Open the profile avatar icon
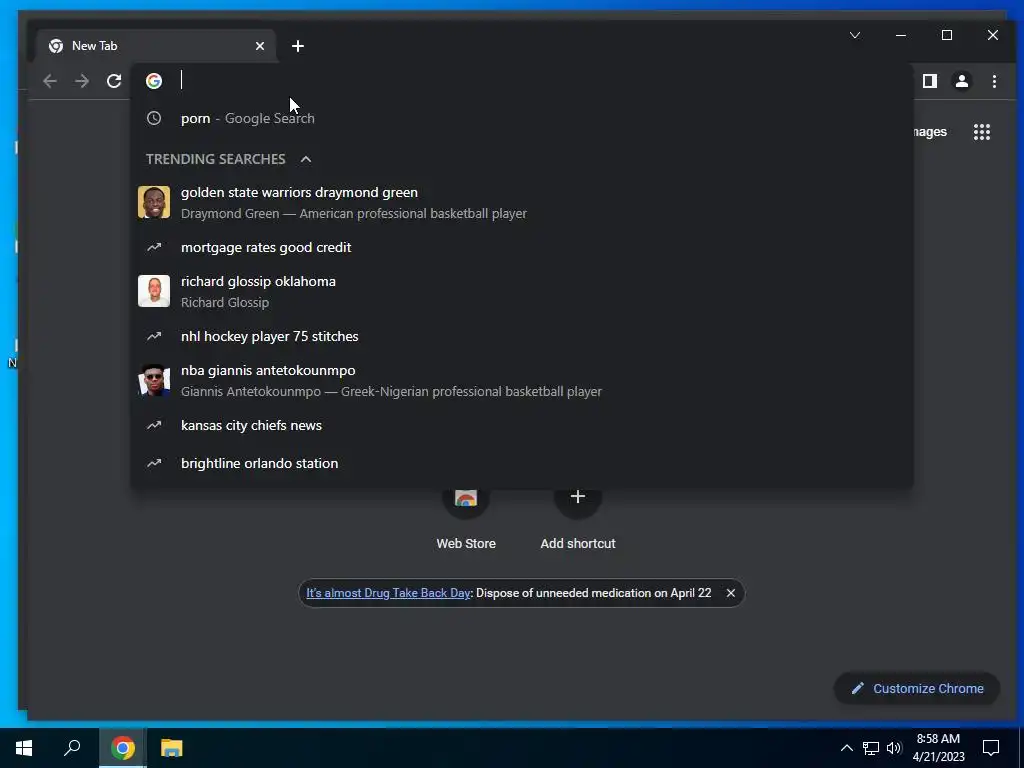1024x768 pixels. point(962,81)
